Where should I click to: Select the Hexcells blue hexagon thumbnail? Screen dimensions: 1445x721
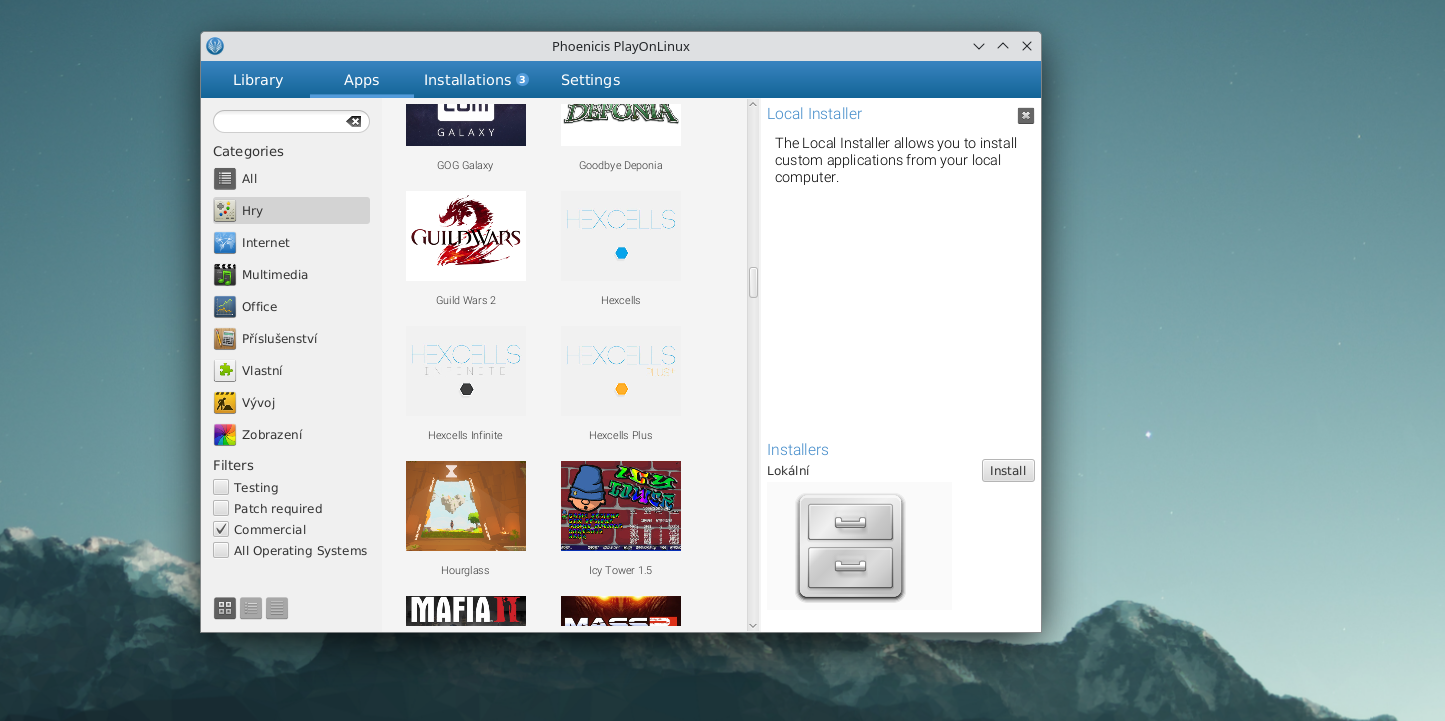coord(621,236)
